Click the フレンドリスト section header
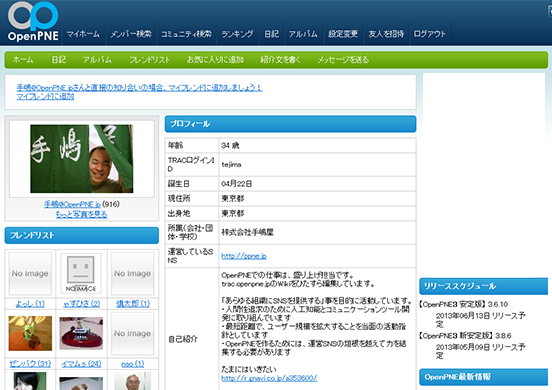 [82, 235]
